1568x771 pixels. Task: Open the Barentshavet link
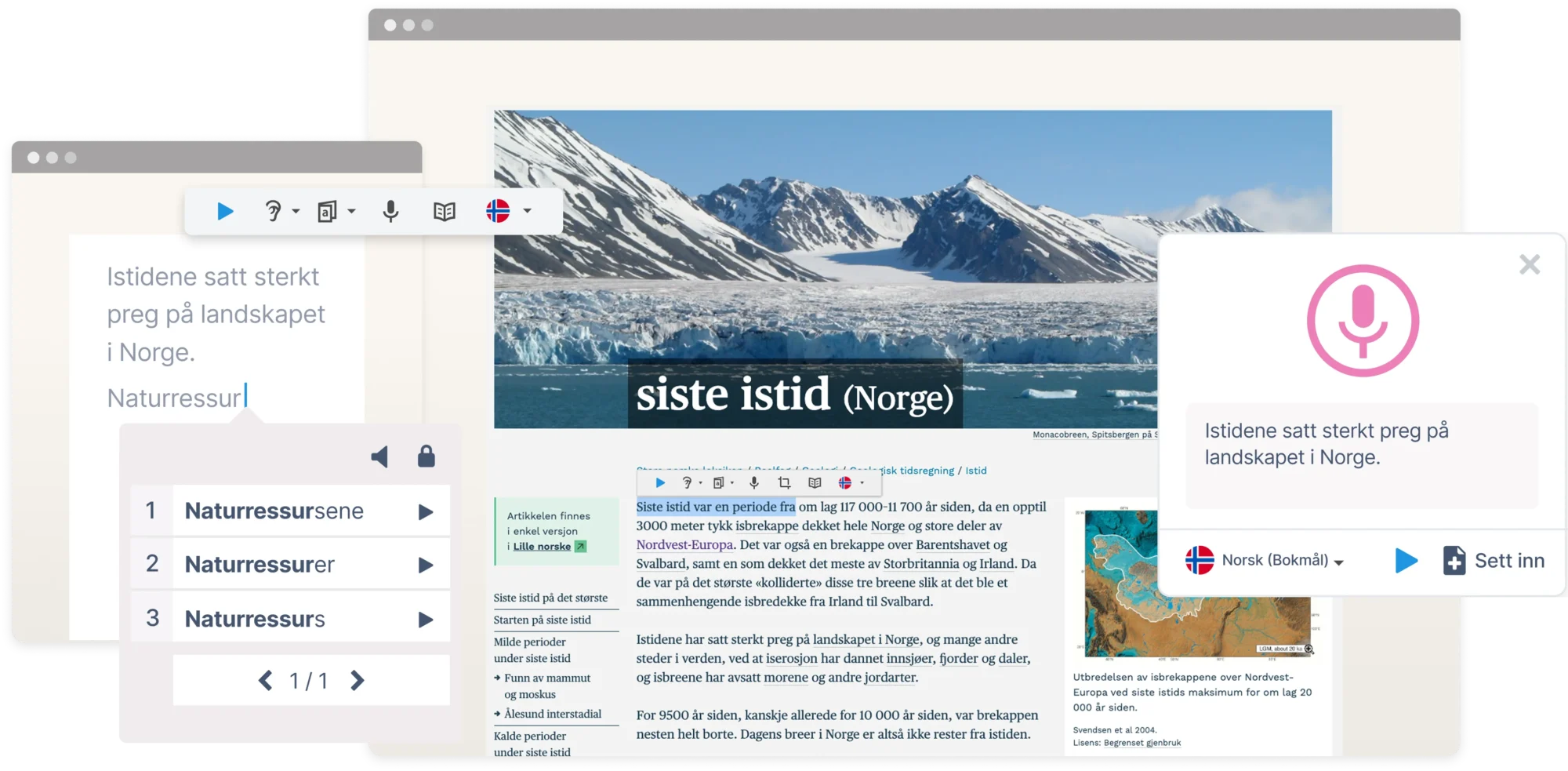[953, 544]
